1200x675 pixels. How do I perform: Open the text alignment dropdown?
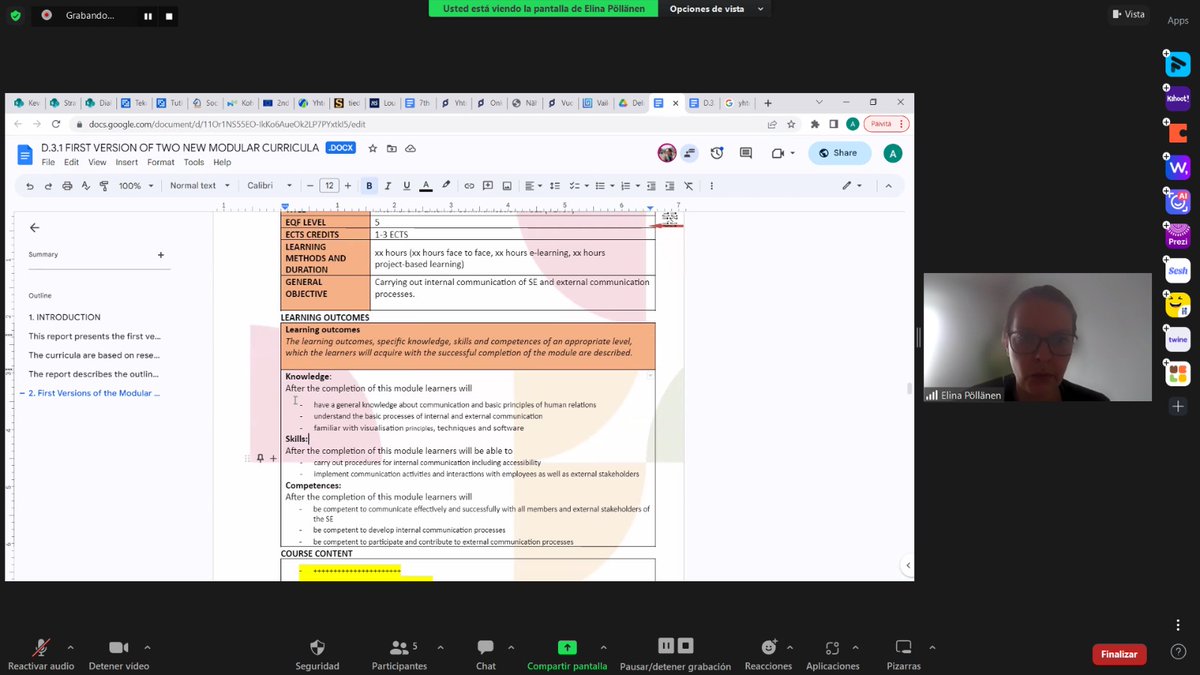pyautogui.click(x=535, y=185)
